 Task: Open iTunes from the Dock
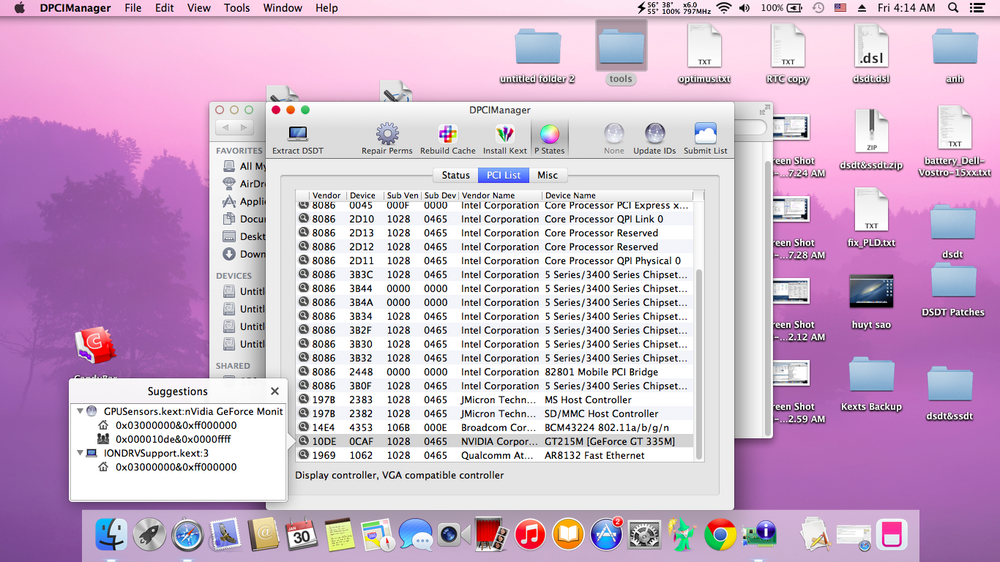pos(529,535)
